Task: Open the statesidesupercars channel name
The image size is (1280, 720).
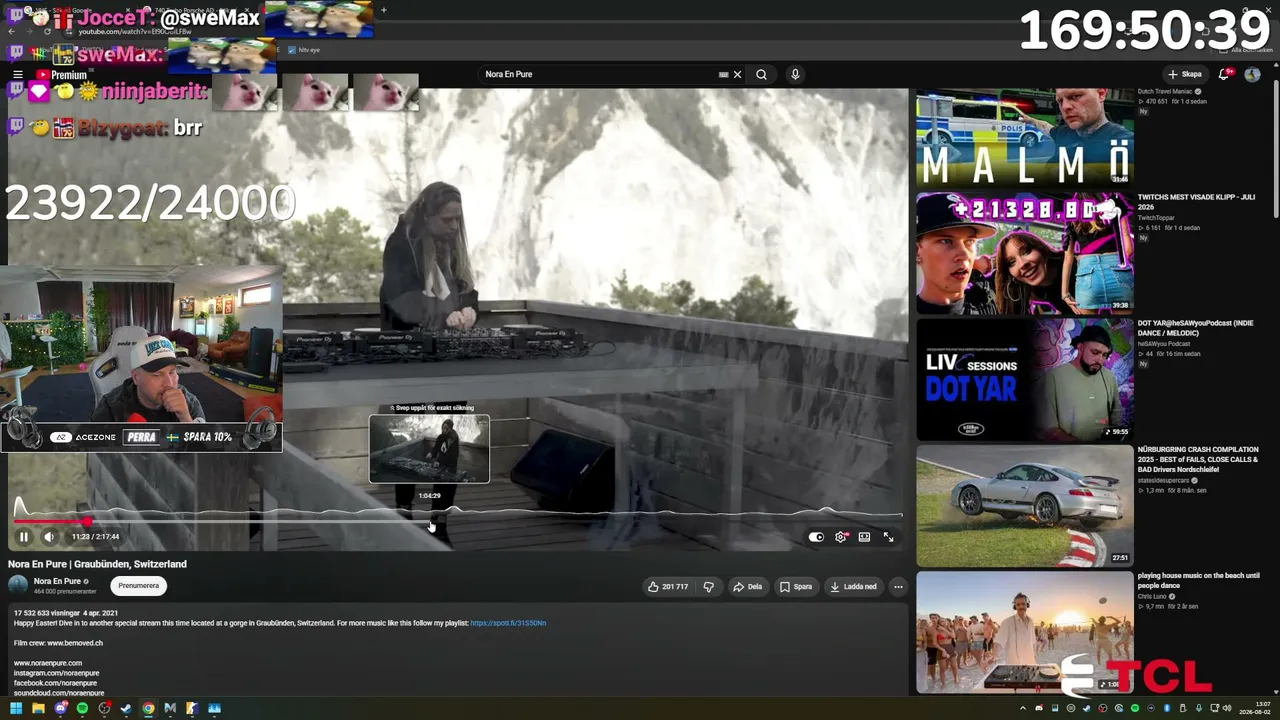Action: [1164, 480]
